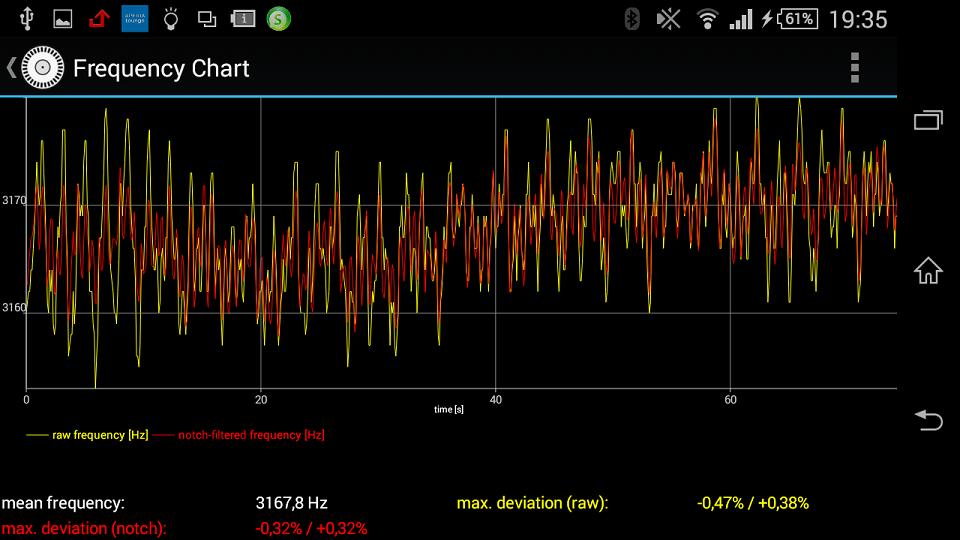960x540 pixels.
Task: Tap the 20 tick on time axis
Action: click(261, 400)
